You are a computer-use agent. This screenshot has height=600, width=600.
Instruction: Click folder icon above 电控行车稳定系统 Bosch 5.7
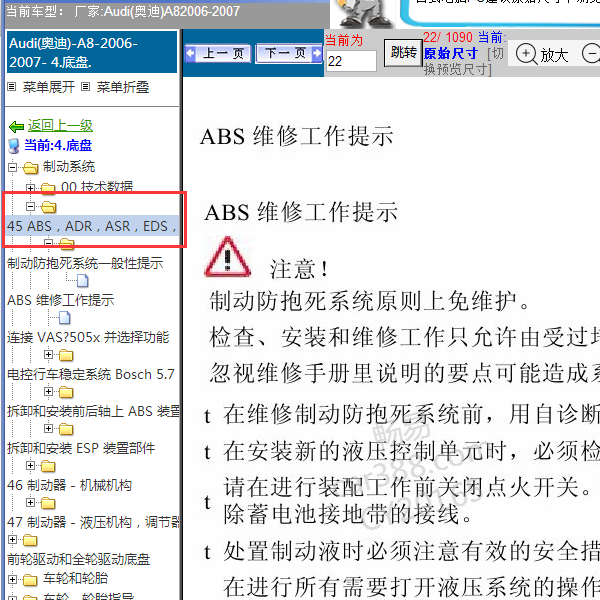66,355
